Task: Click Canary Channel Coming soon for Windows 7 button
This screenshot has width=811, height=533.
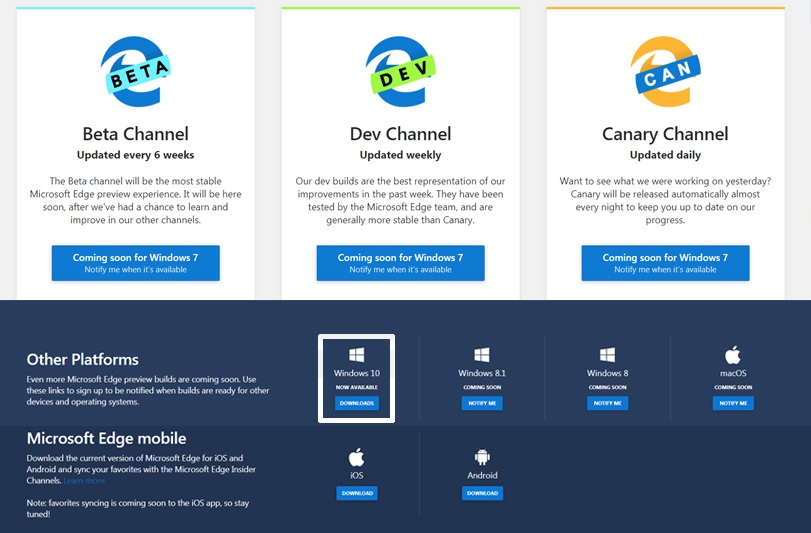Action: click(665, 263)
